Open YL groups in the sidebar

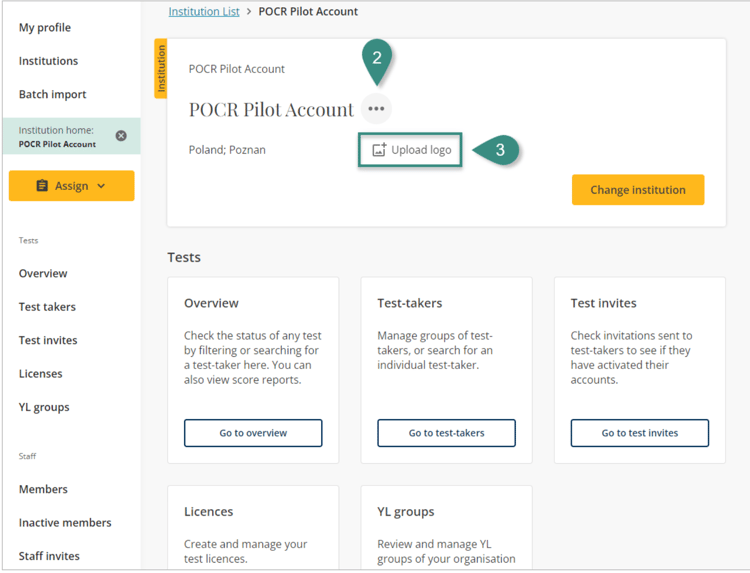click(44, 407)
